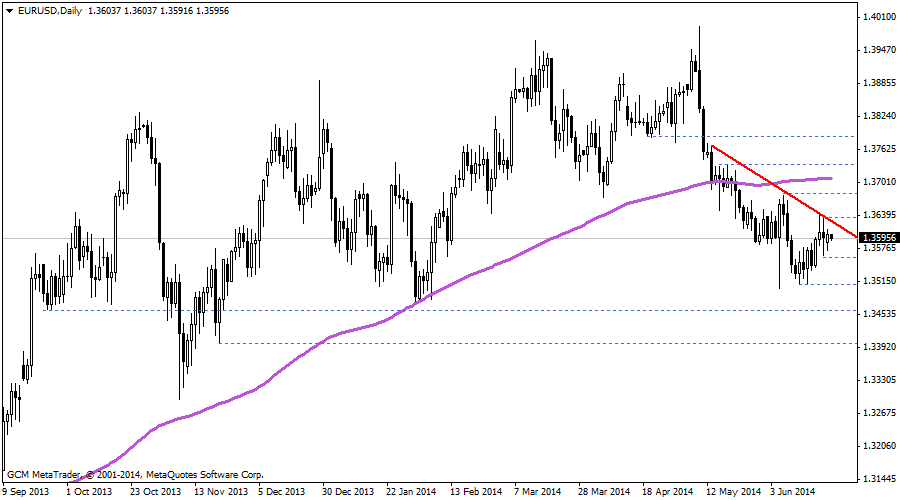Click the 13 Feb 2014 date label
This screenshot has height=500, width=900.
coord(476,492)
